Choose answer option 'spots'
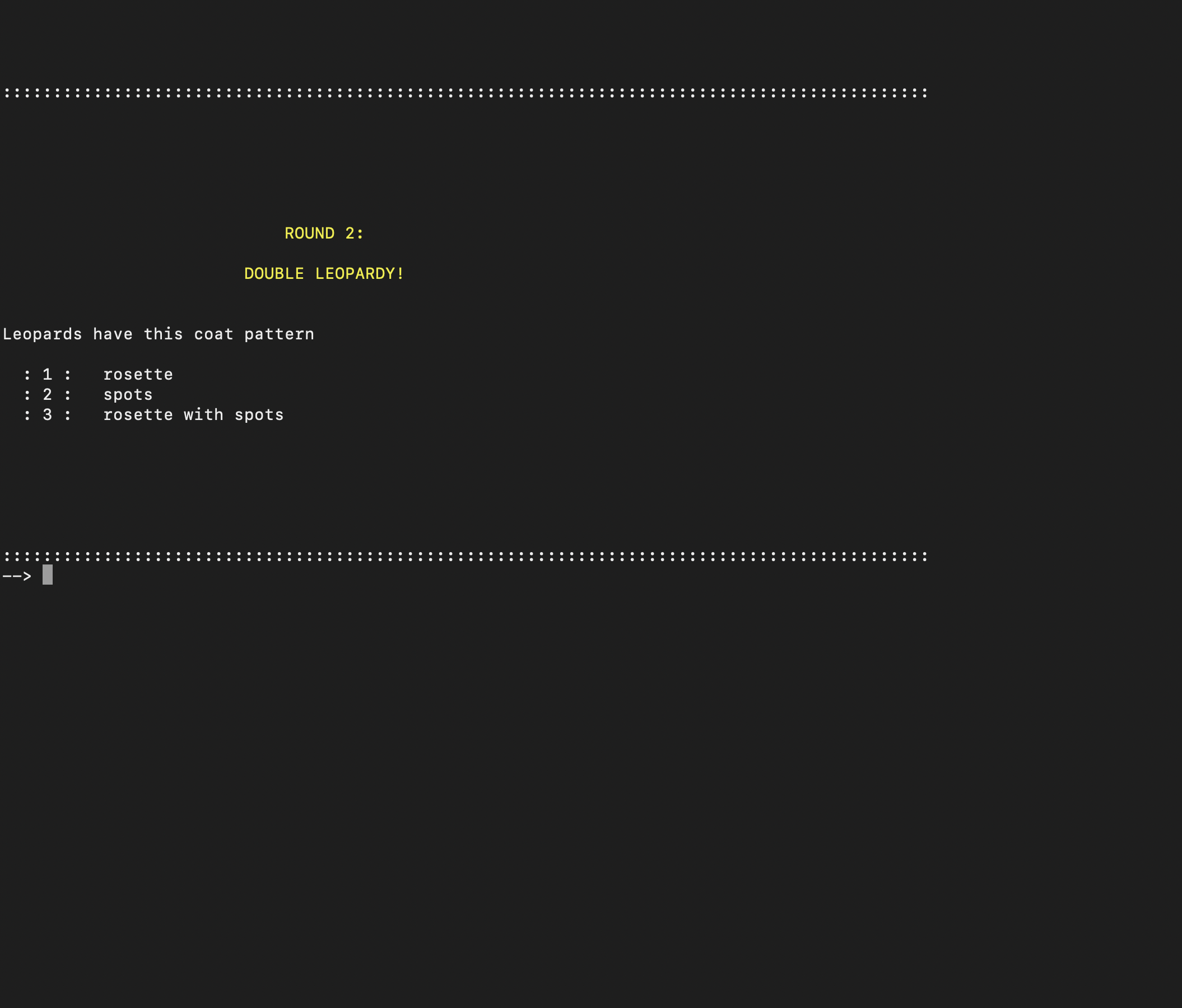The image size is (1182, 1008). [128, 395]
